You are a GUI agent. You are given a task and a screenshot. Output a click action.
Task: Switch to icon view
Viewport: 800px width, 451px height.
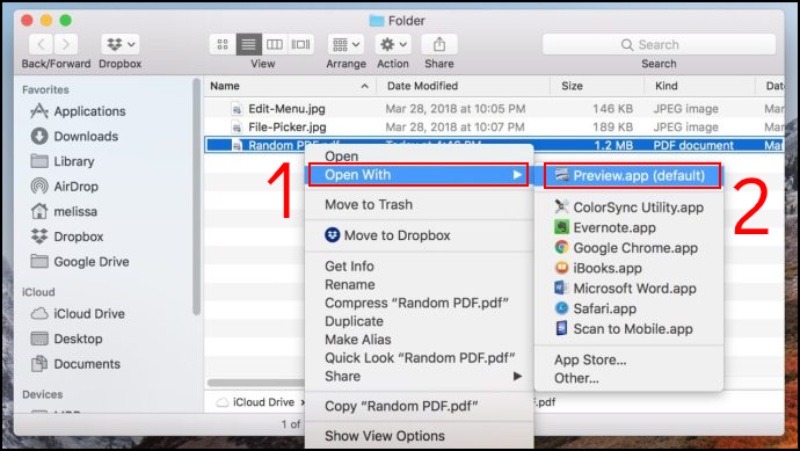pos(222,45)
